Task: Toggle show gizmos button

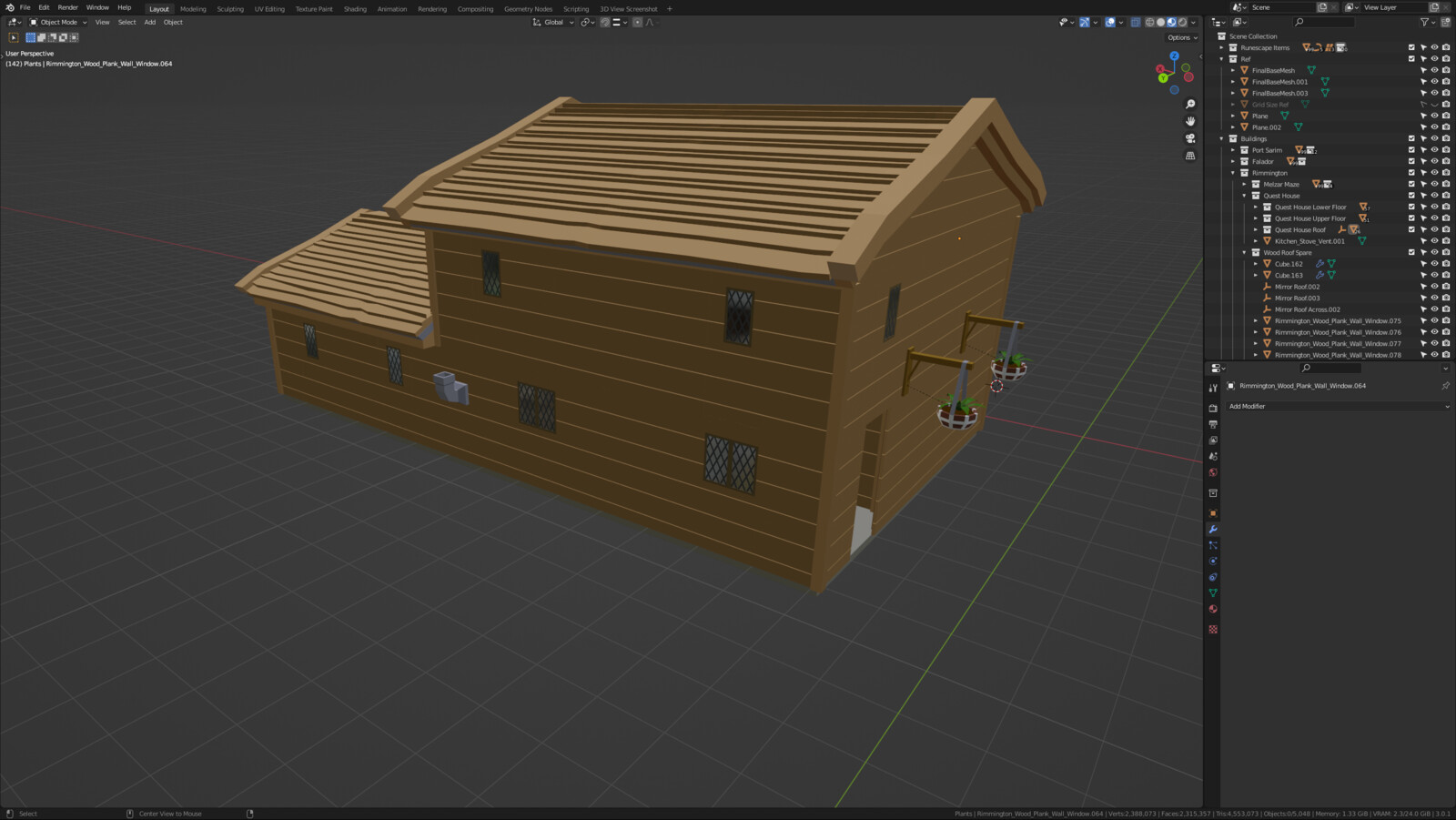Action: tap(1085, 22)
